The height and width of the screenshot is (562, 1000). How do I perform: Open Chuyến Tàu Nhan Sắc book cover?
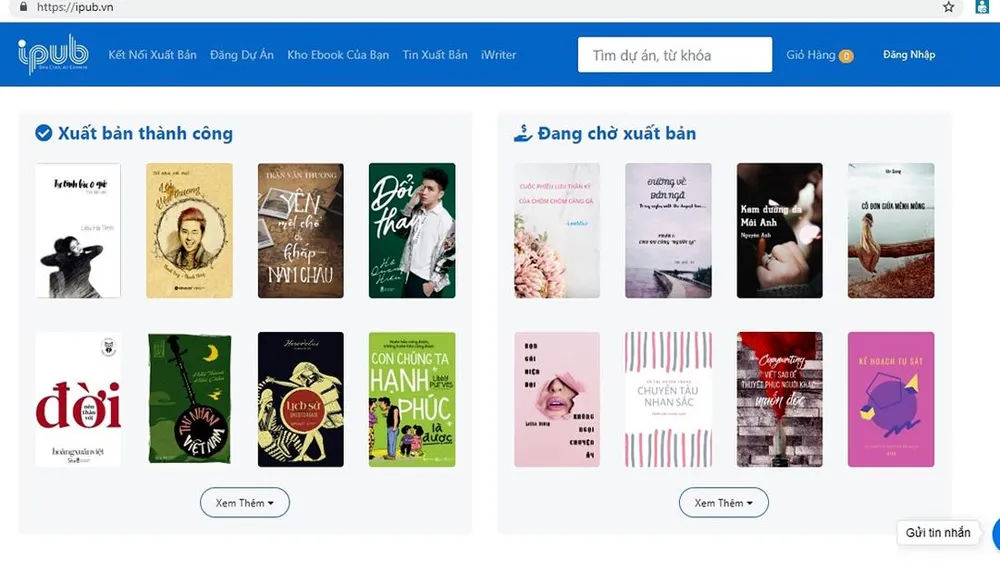[x=668, y=399]
